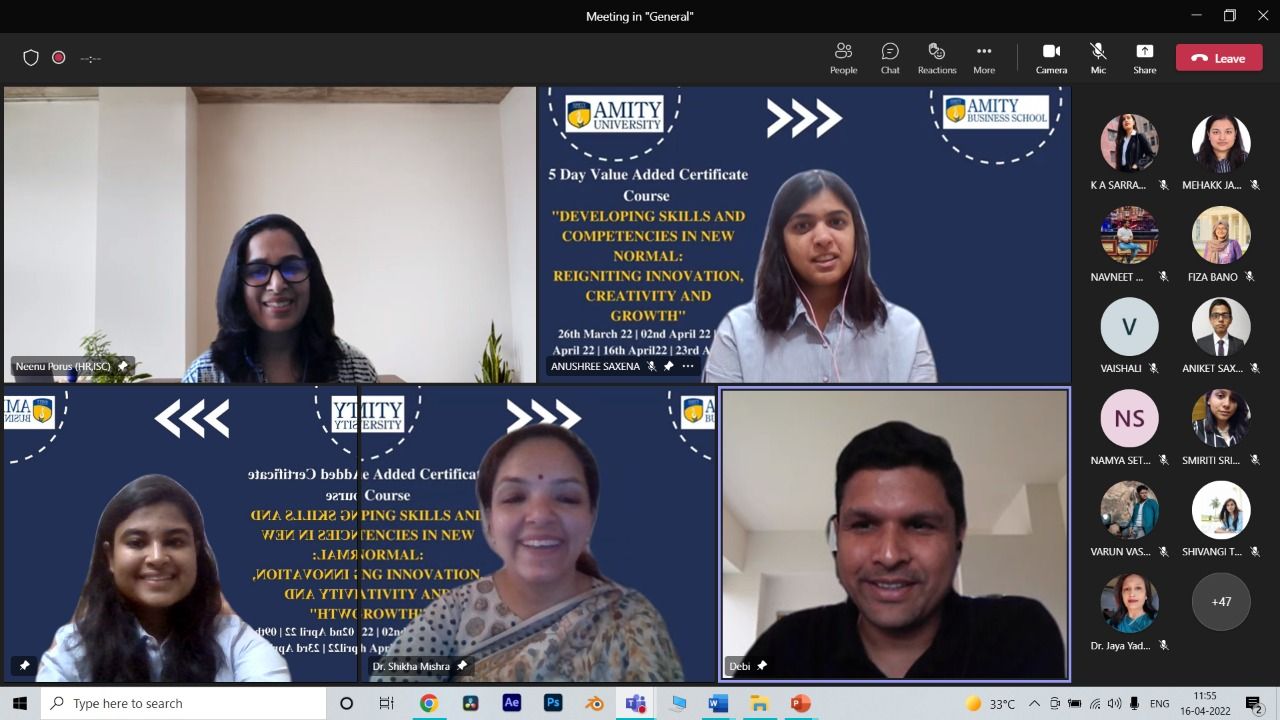Expand hidden system tray icons
Image resolution: width=1280 pixels, height=720 pixels.
[1034, 703]
